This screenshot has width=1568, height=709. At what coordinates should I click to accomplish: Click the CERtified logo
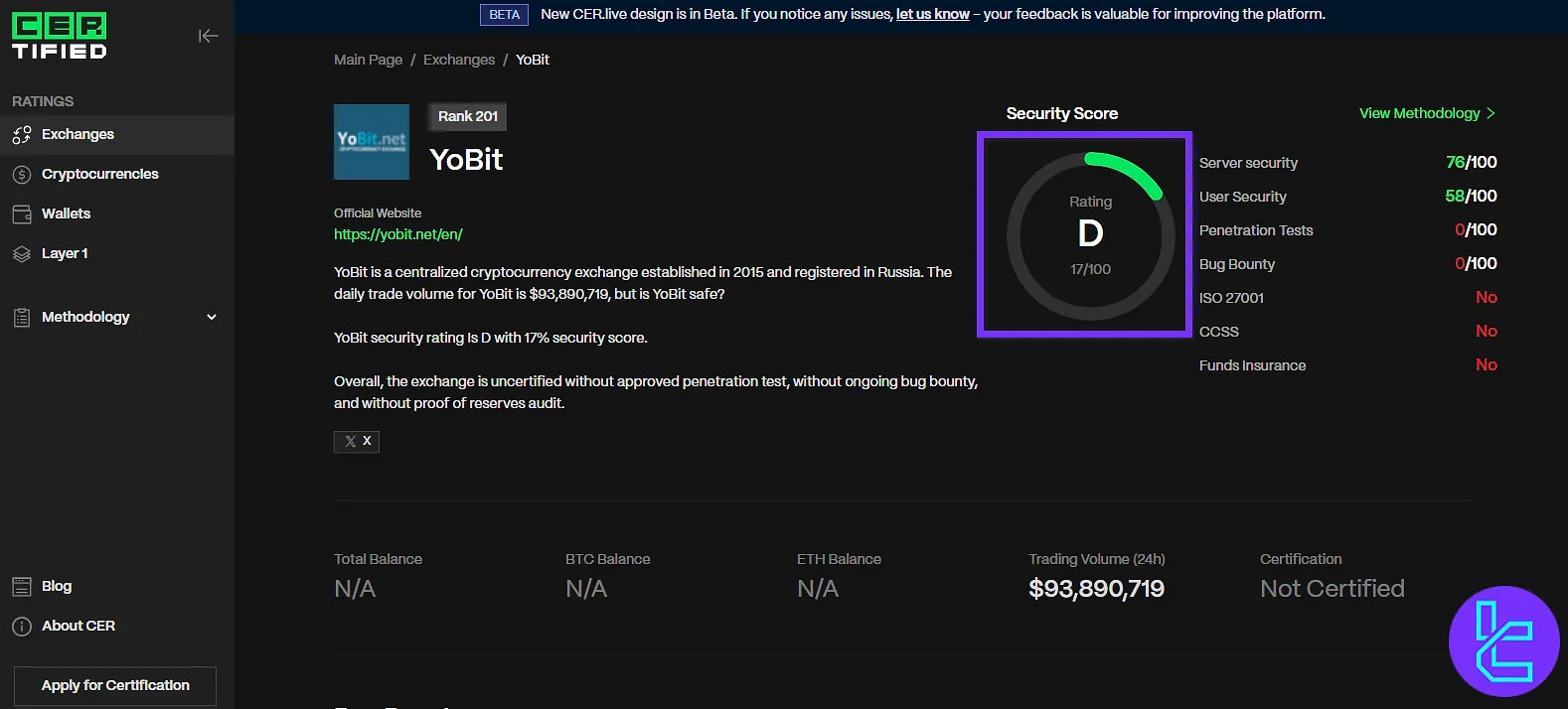60,36
